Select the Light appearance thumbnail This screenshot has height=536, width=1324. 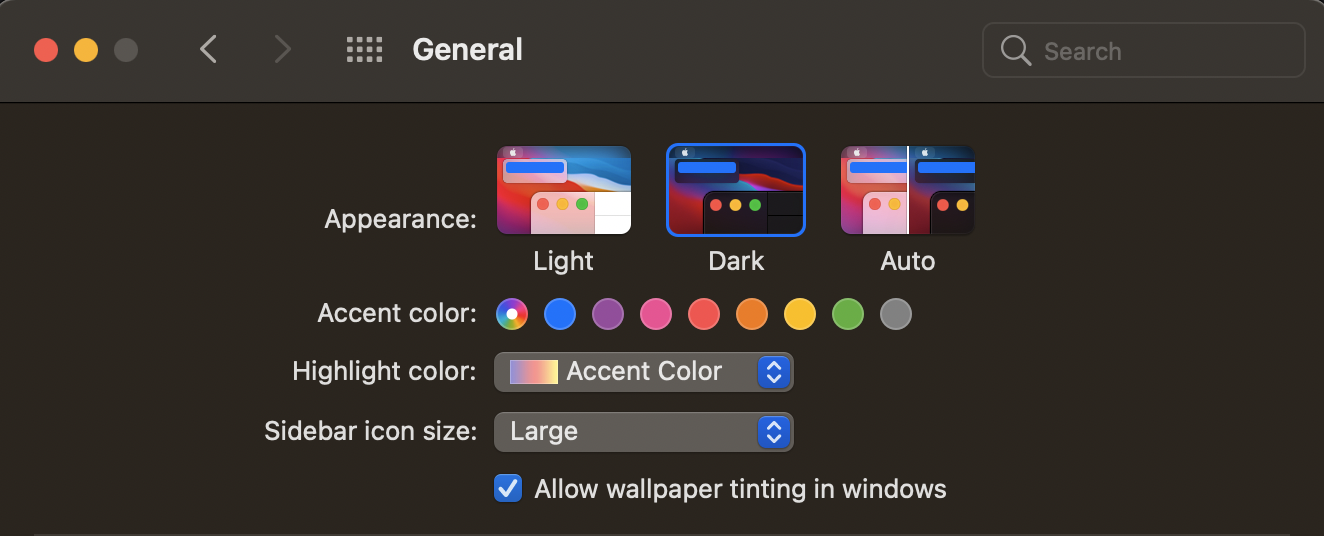[564, 190]
